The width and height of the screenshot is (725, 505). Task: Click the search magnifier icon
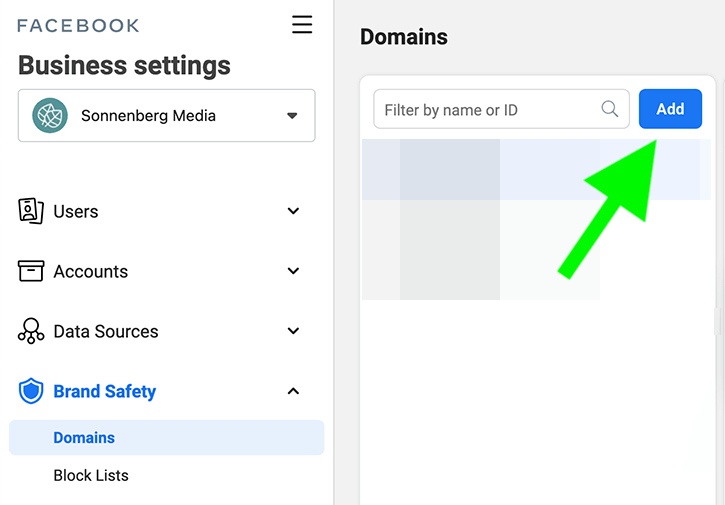pyautogui.click(x=610, y=109)
